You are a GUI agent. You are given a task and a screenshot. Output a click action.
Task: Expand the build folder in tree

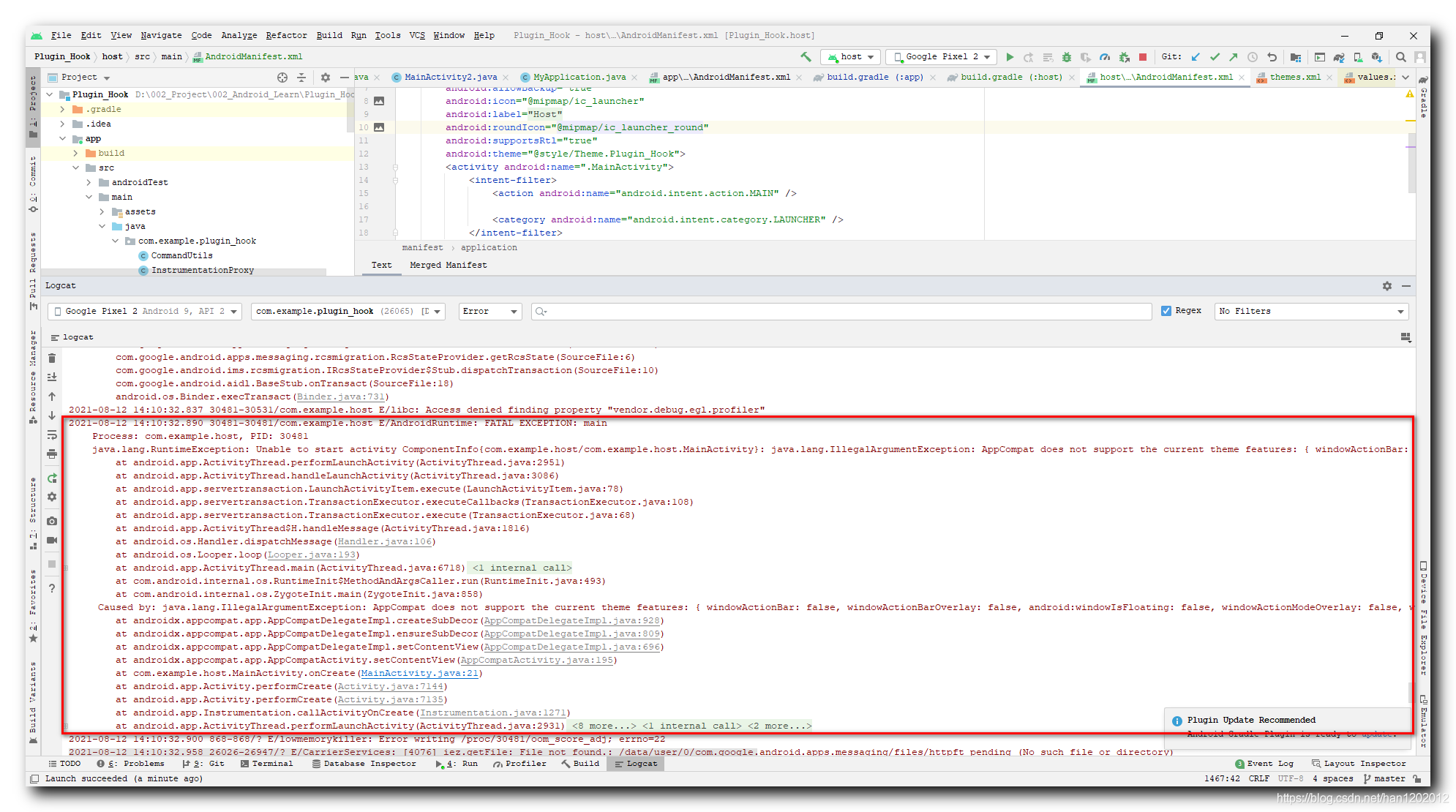point(76,154)
